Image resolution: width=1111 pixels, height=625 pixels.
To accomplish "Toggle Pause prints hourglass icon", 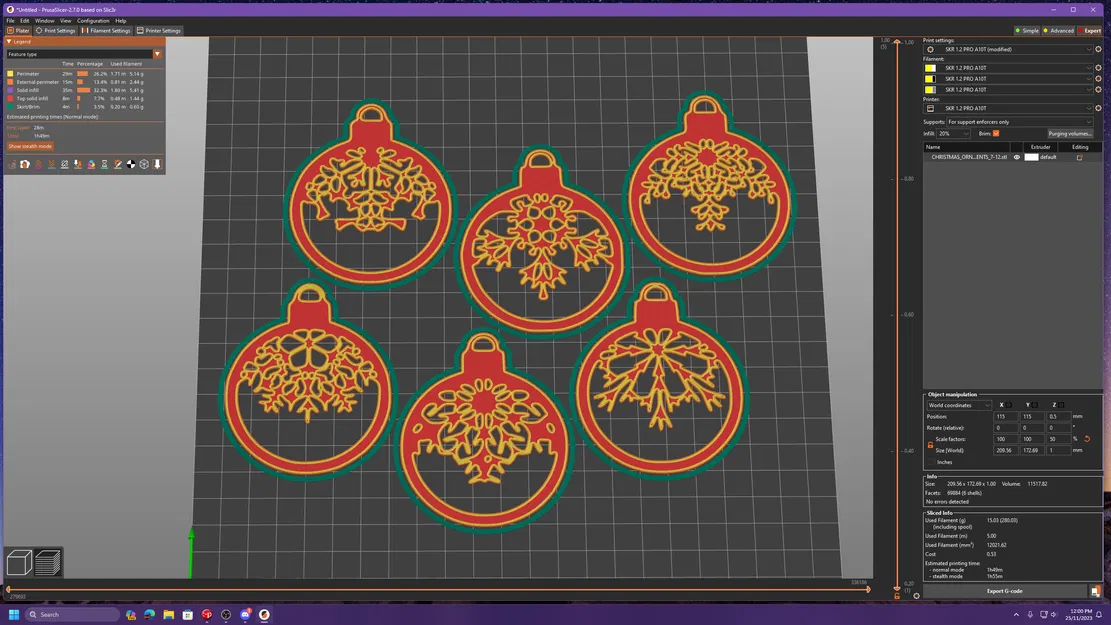I will pyautogui.click(x=104, y=164).
